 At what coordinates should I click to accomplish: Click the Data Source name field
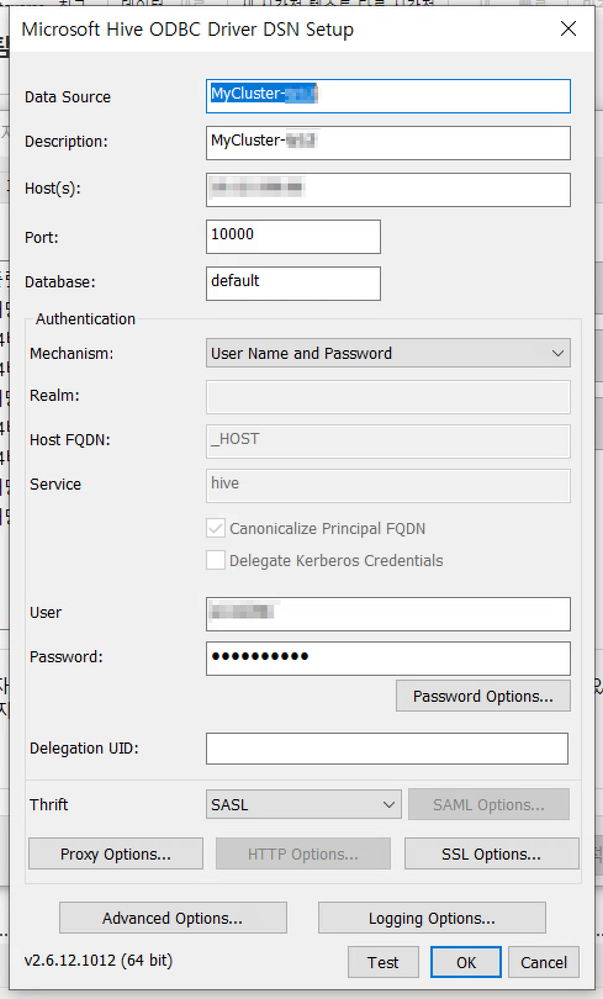[x=388, y=96]
